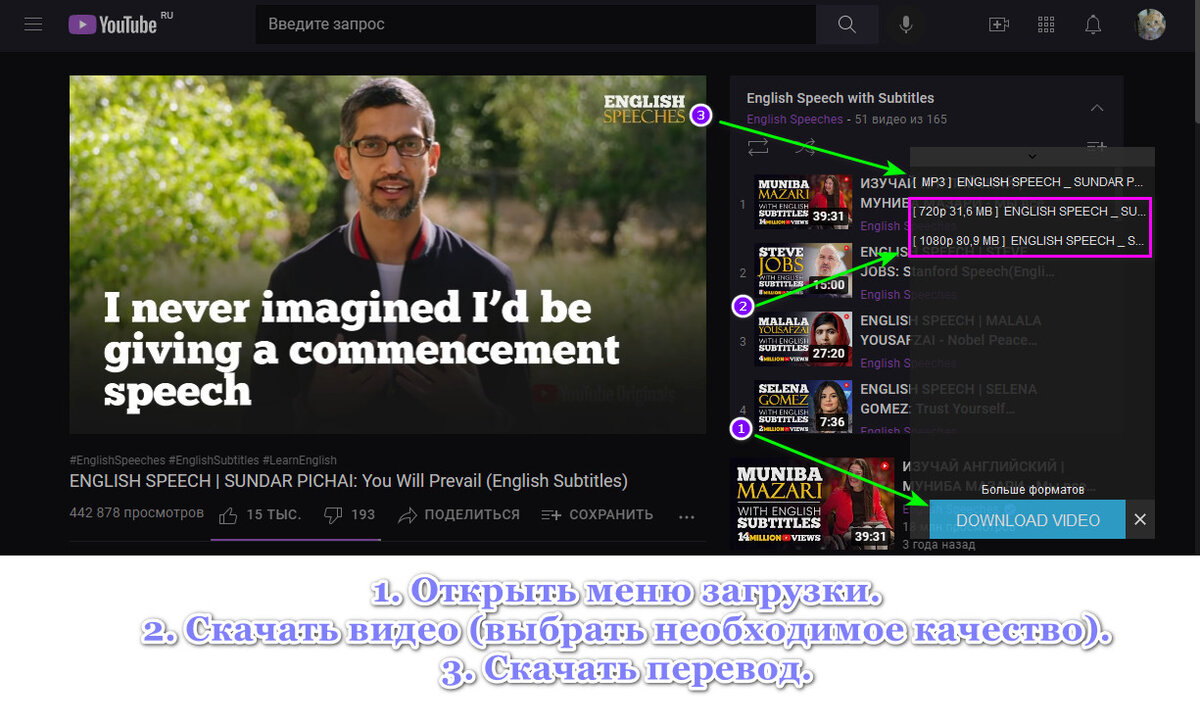Select Muniba Mazari playlist thumbnail 39:31
Screen dimensions: 1200x725
(803, 203)
